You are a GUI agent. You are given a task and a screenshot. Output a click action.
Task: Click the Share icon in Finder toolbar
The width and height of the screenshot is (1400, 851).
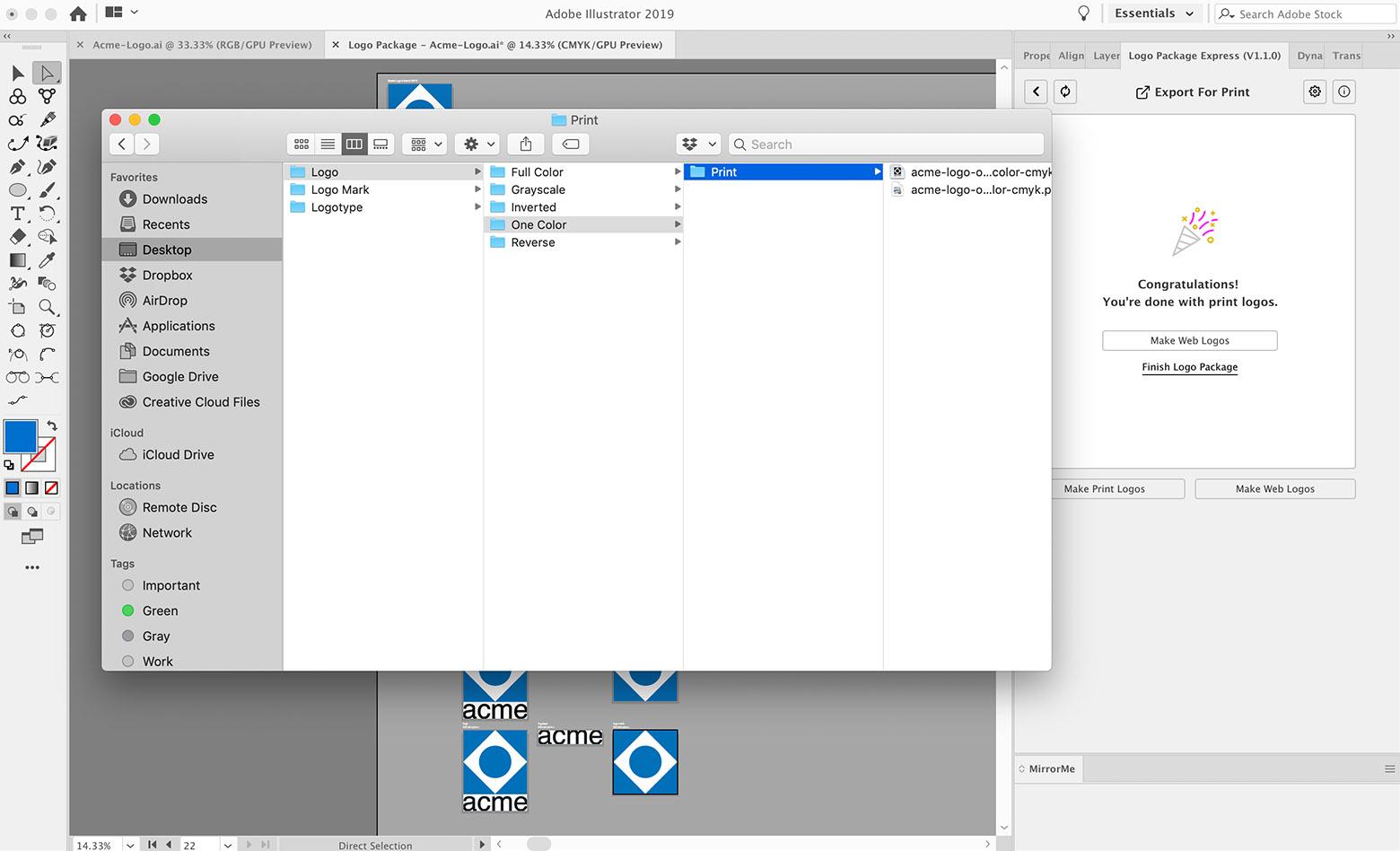pos(526,144)
